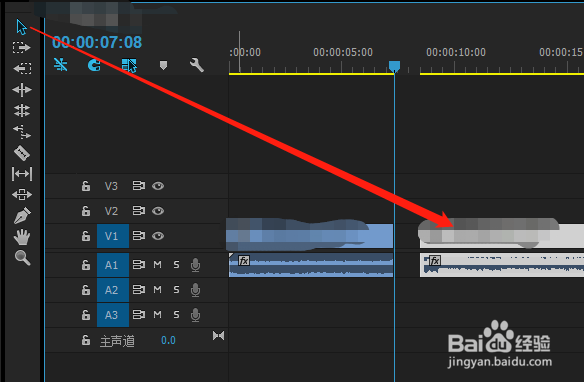This screenshot has height=382, width=584.
Task: Click the 00:00:07:08 playhead timecode
Action: pyautogui.click(x=97, y=42)
